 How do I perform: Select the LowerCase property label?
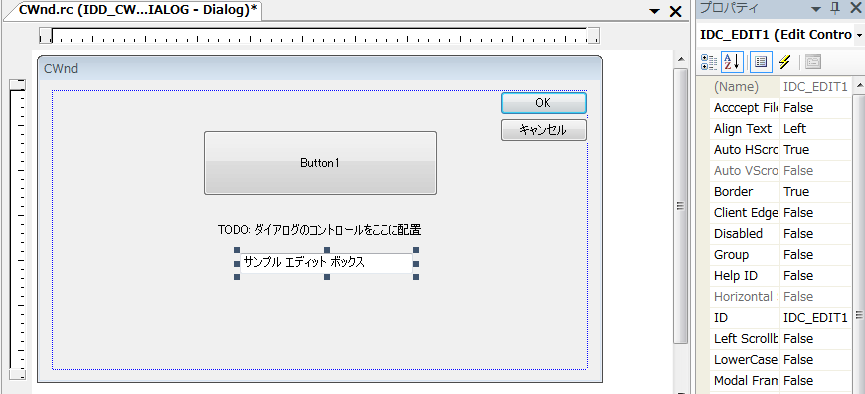point(745,359)
